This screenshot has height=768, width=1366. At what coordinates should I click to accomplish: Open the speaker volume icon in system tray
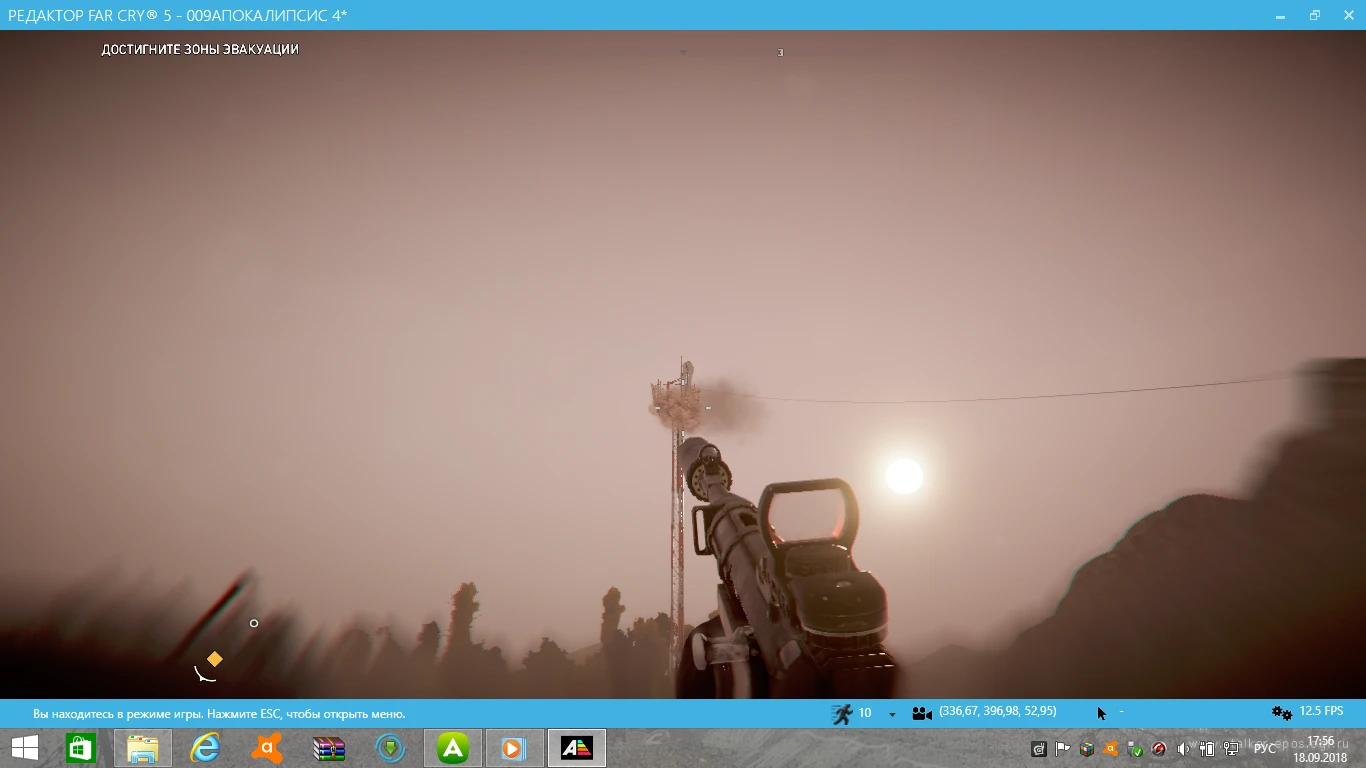click(x=1184, y=748)
